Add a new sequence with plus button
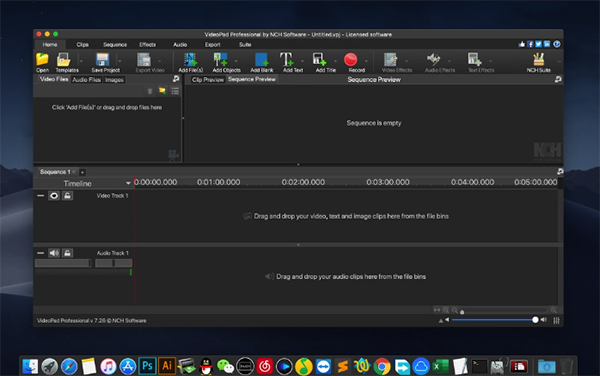Image resolution: width=600 pixels, height=376 pixels. coord(82,172)
